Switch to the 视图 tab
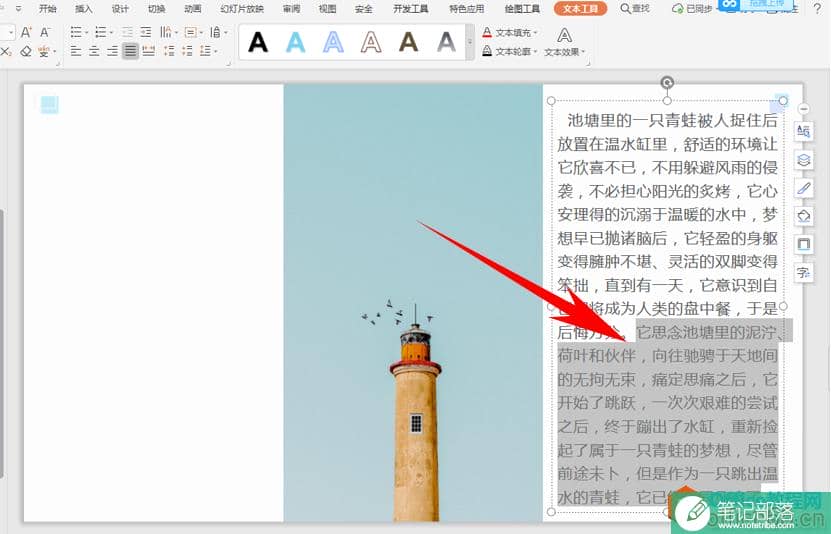Image resolution: width=831 pixels, height=534 pixels. coord(328,9)
